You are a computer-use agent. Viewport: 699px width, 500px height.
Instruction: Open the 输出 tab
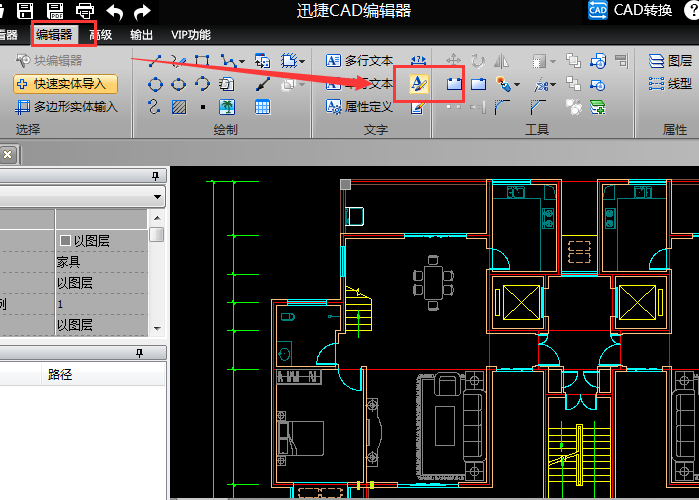click(x=141, y=35)
